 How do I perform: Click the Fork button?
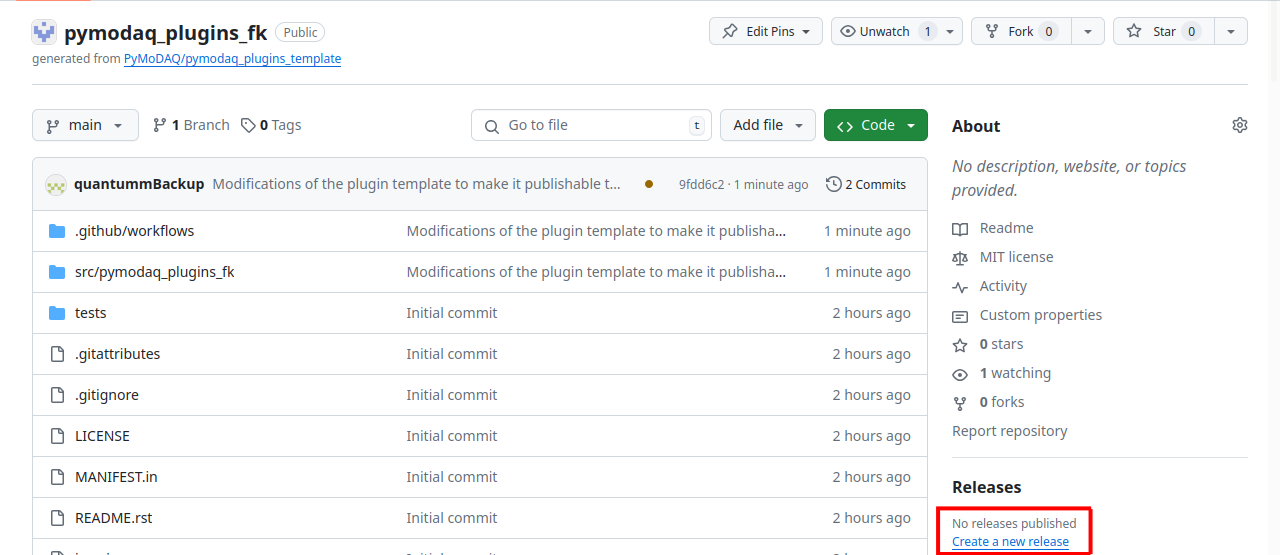click(1022, 31)
